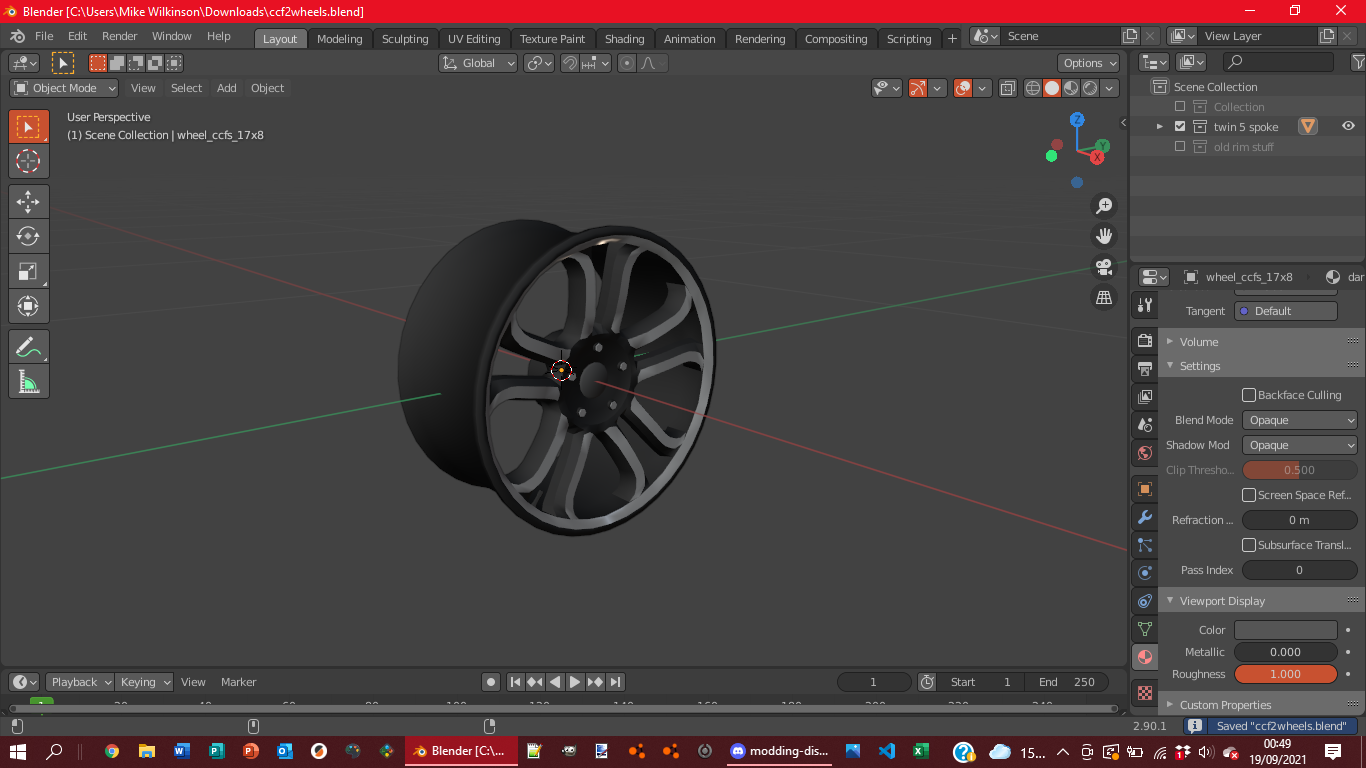Click the Cursor tool icon
The width and height of the screenshot is (1366, 768).
(28, 161)
